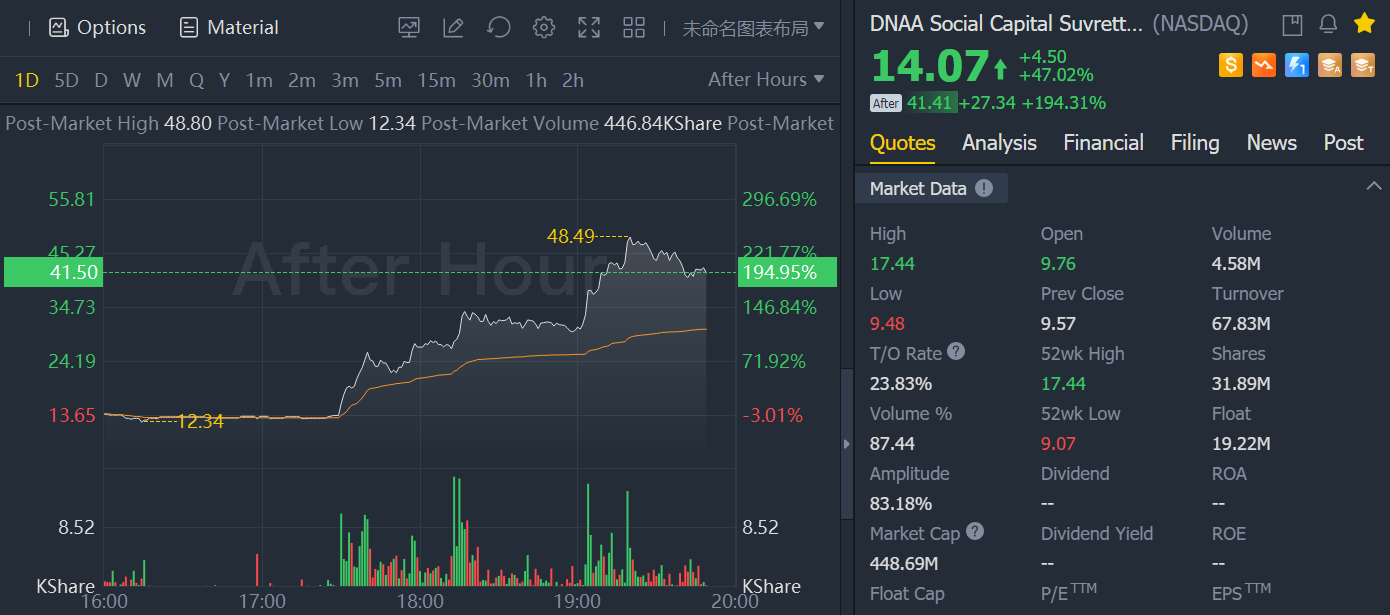Screen dimensions: 1390x615
Task: Open chart settings gear
Action: tap(544, 28)
